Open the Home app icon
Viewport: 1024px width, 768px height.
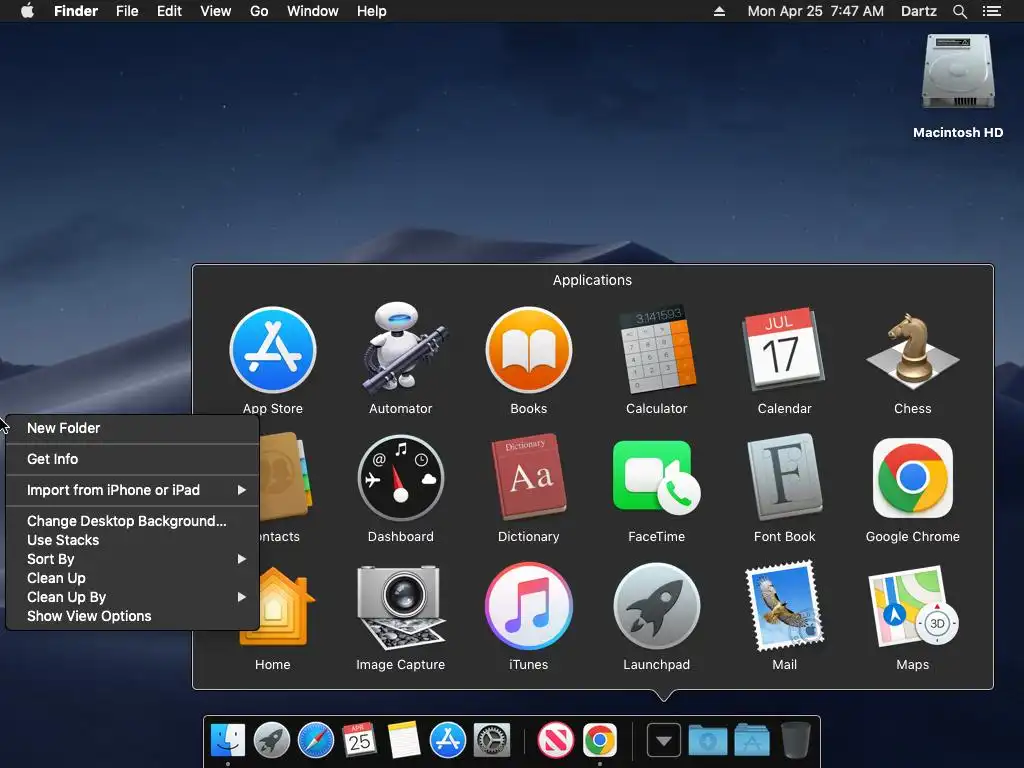tap(281, 607)
